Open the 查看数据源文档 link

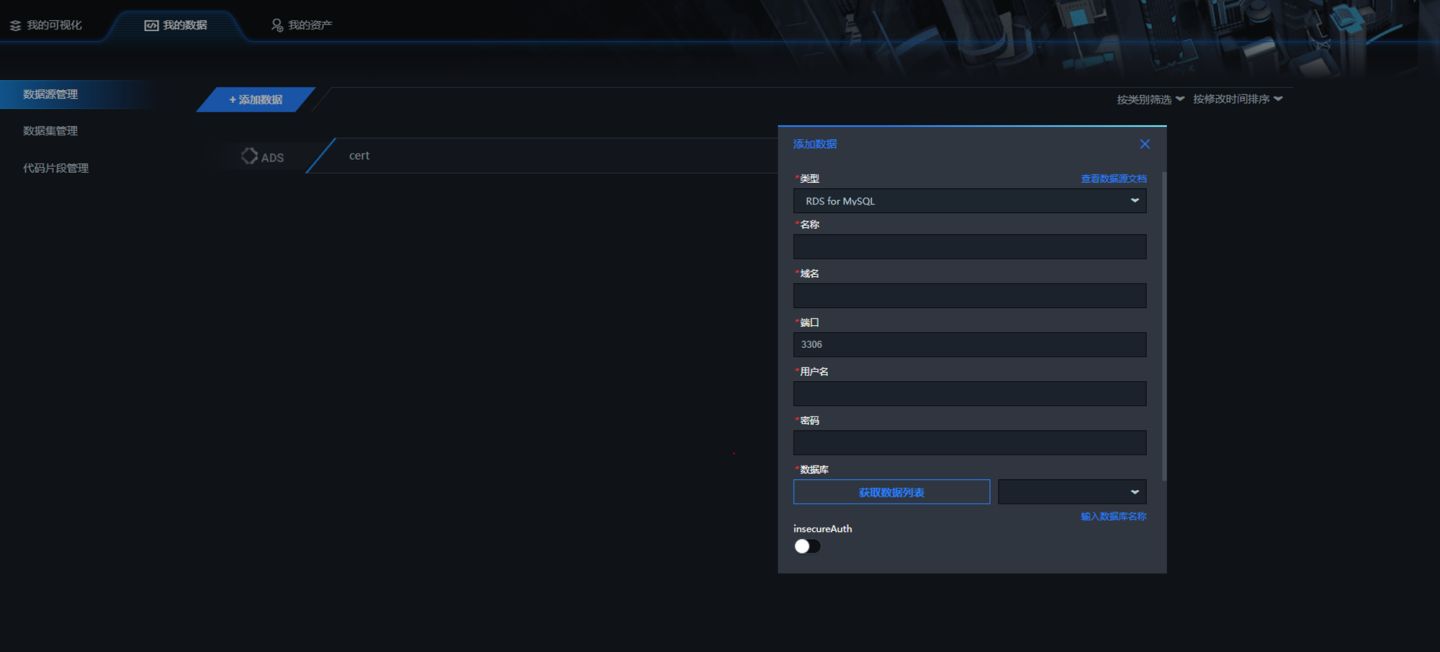(1113, 178)
